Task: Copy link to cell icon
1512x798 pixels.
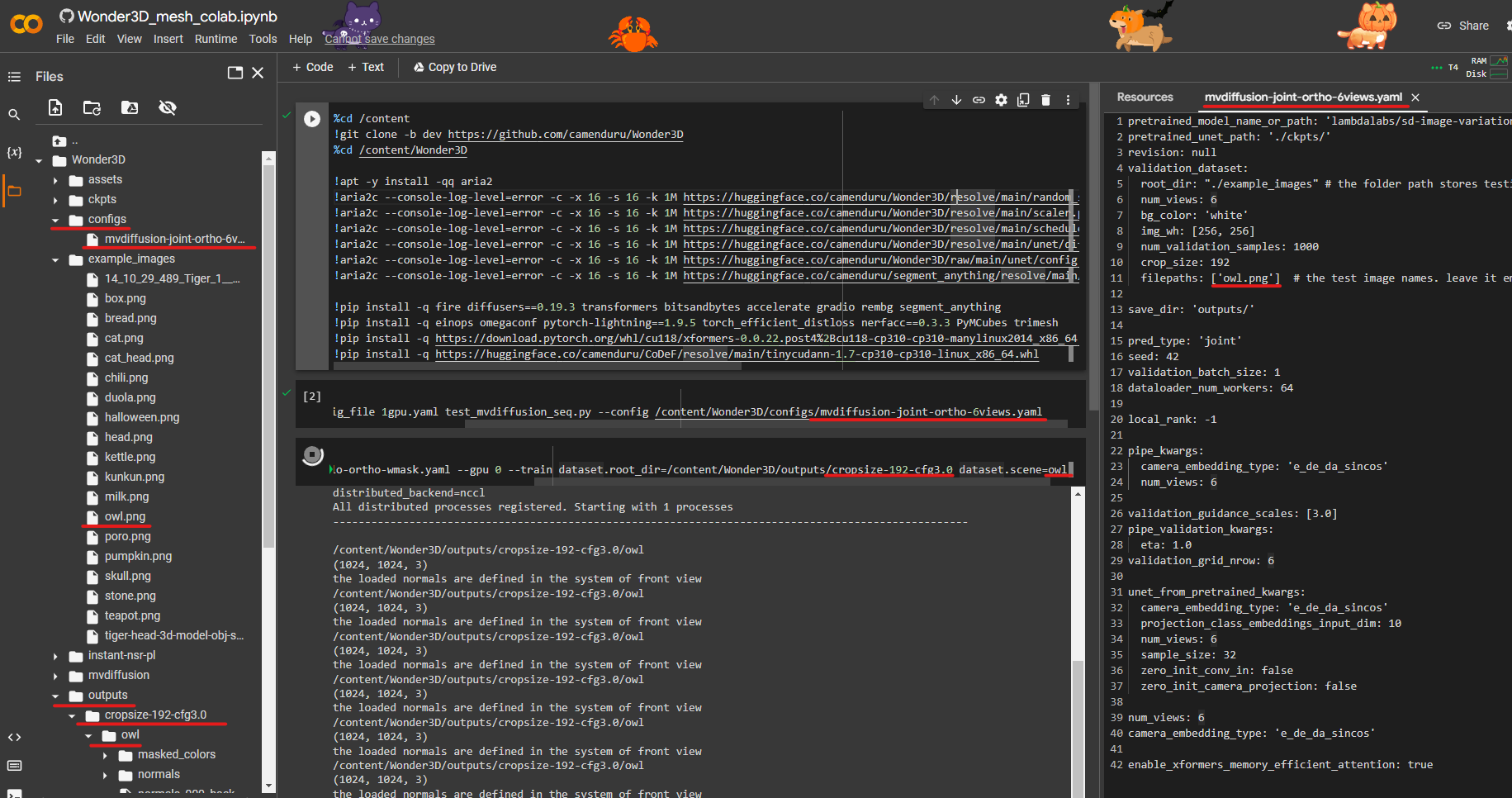Action: pyautogui.click(x=979, y=100)
